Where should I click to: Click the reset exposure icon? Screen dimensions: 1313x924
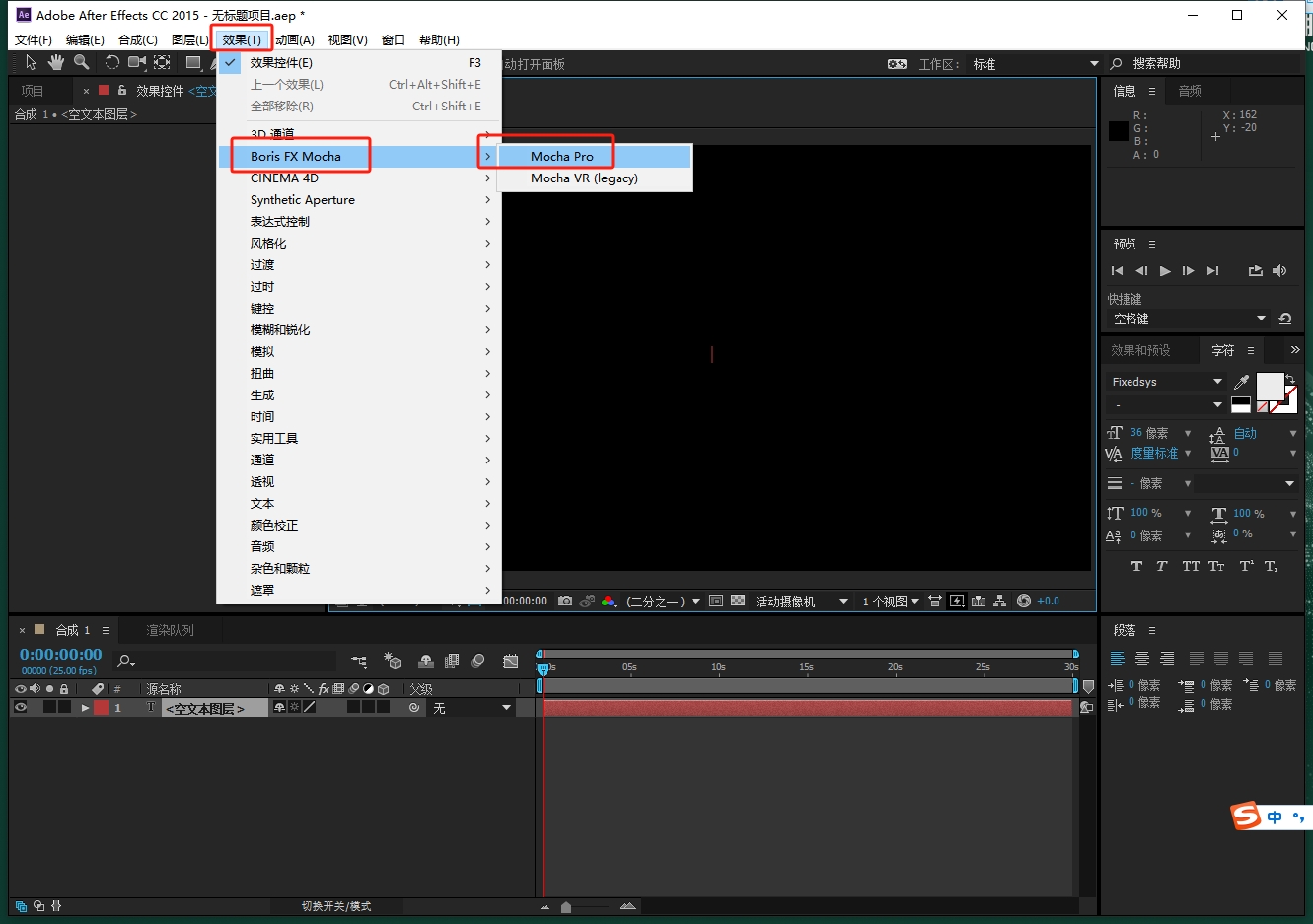pos(1024,601)
